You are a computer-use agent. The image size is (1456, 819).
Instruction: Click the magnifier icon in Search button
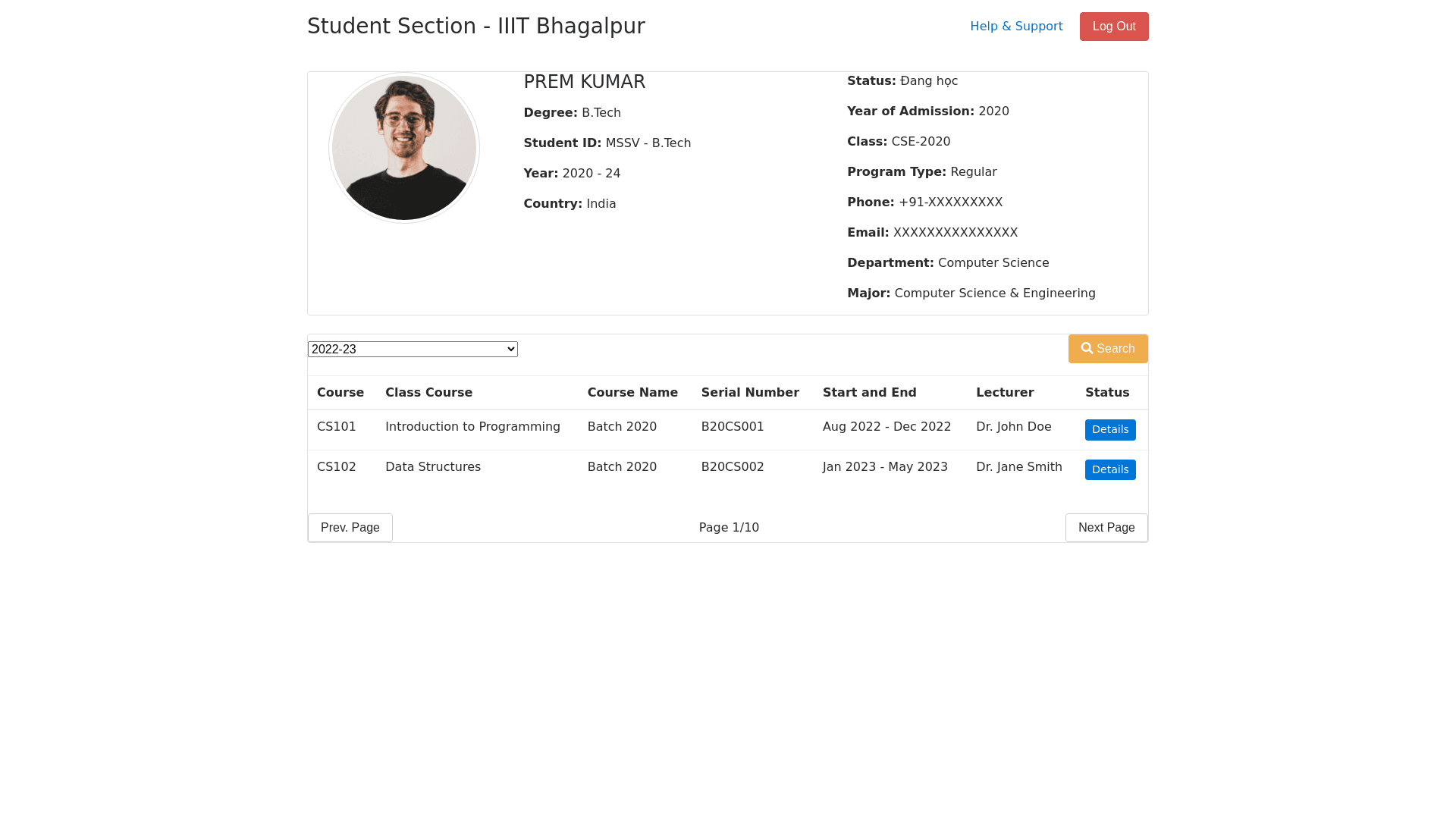1087,349
